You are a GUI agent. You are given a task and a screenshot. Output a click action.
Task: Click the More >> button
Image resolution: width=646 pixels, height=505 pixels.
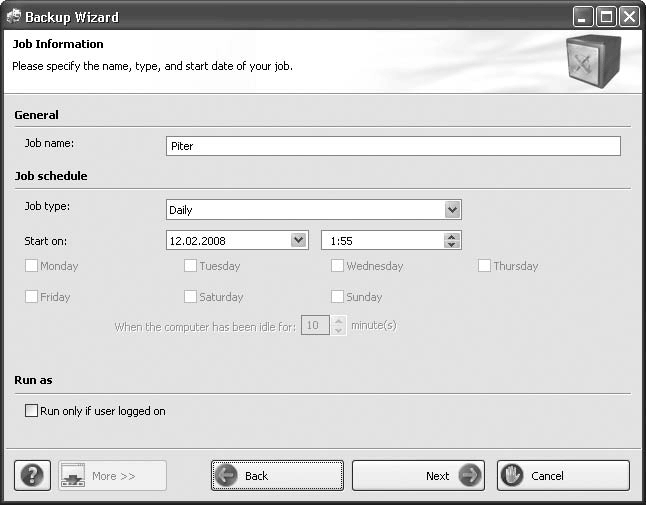click(x=112, y=475)
